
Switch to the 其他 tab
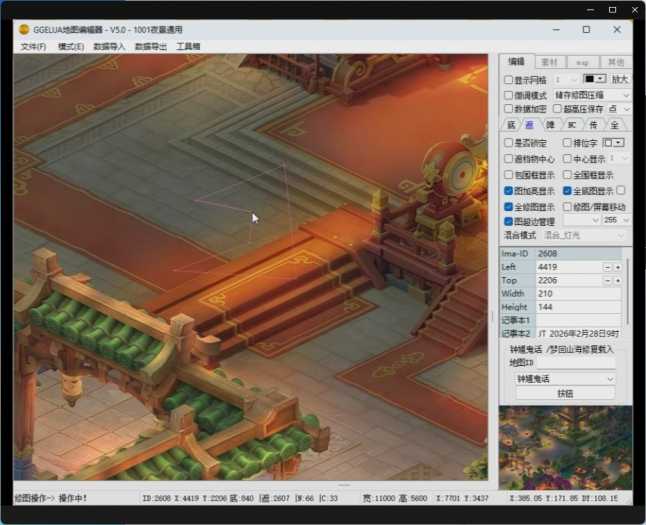click(616, 62)
